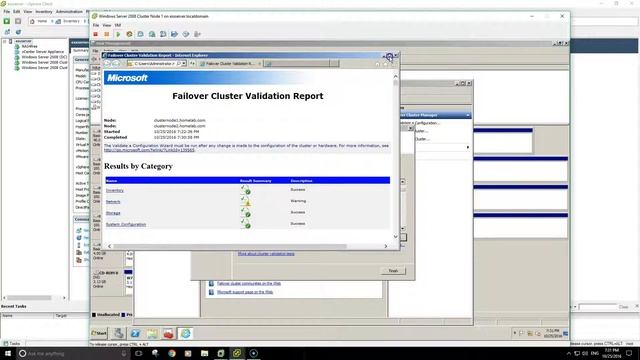Collapse the host node in inventory tree

pos(5,41)
